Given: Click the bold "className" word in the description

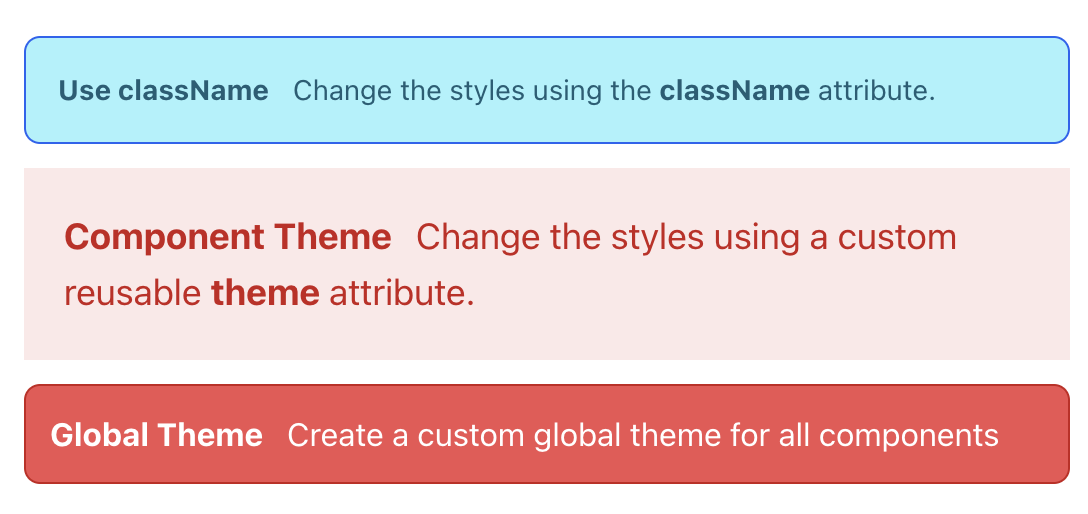Looking at the screenshot, I should click(x=734, y=91).
